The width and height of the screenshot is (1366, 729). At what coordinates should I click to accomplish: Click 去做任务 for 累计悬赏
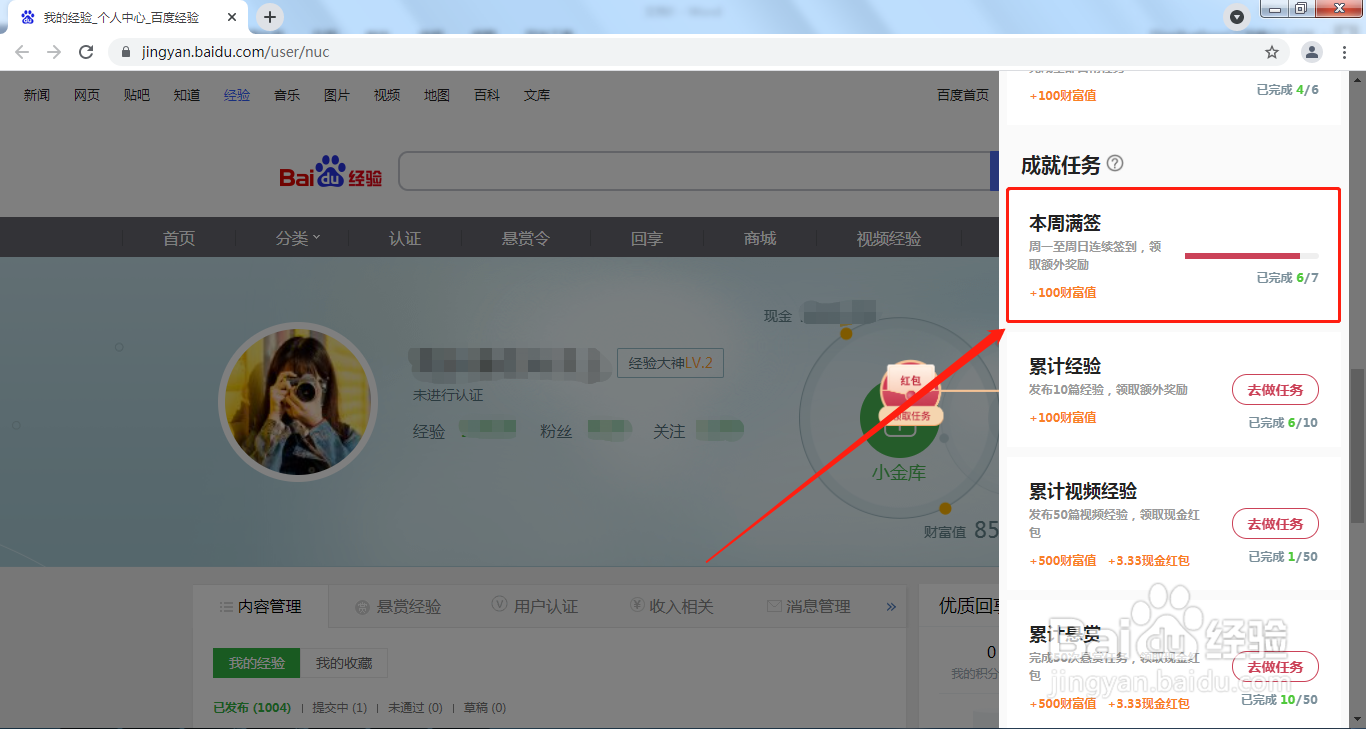coord(1275,666)
